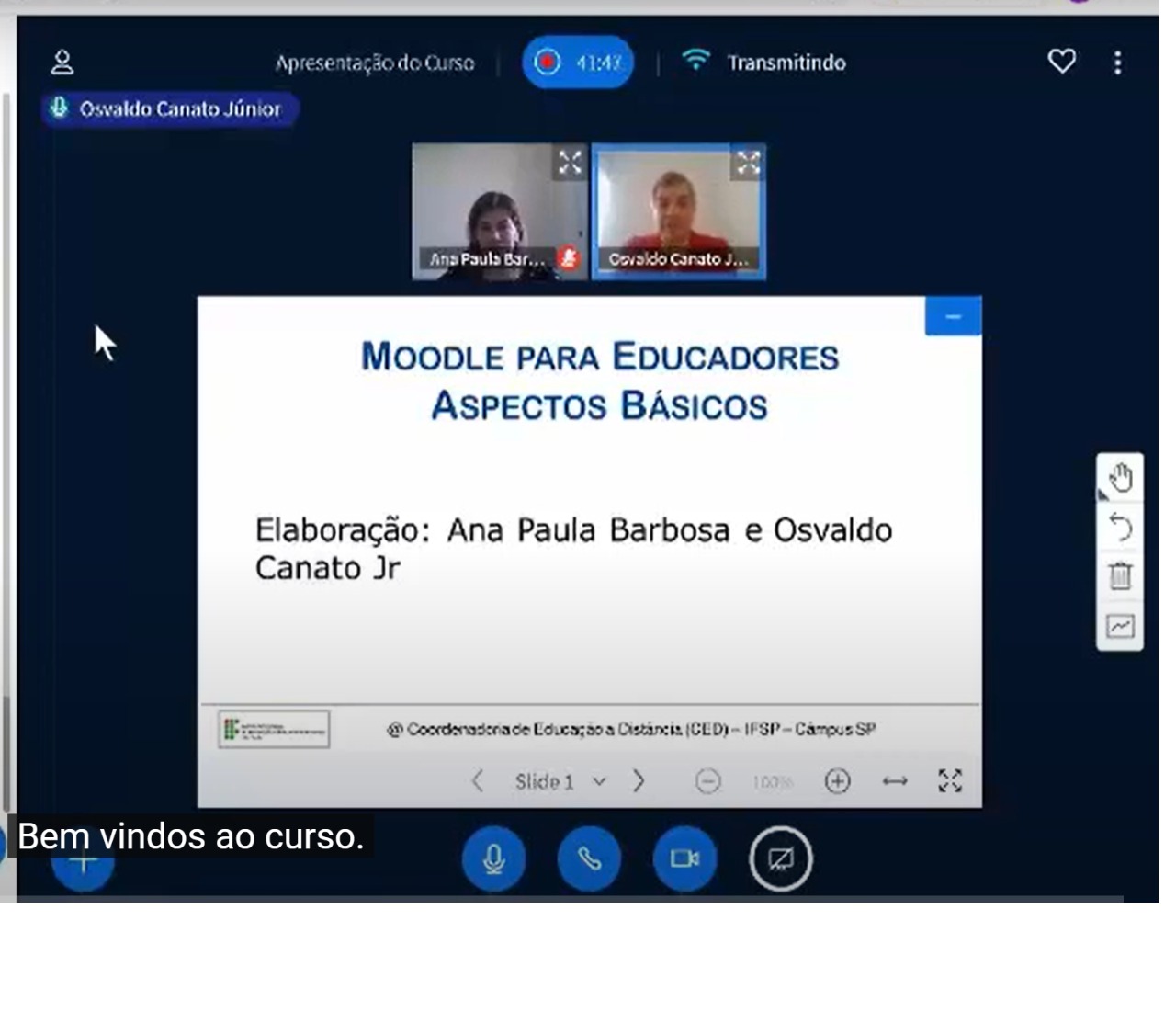Open connection status wifi icon
The width and height of the screenshot is (1176, 1023).
tap(695, 61)
